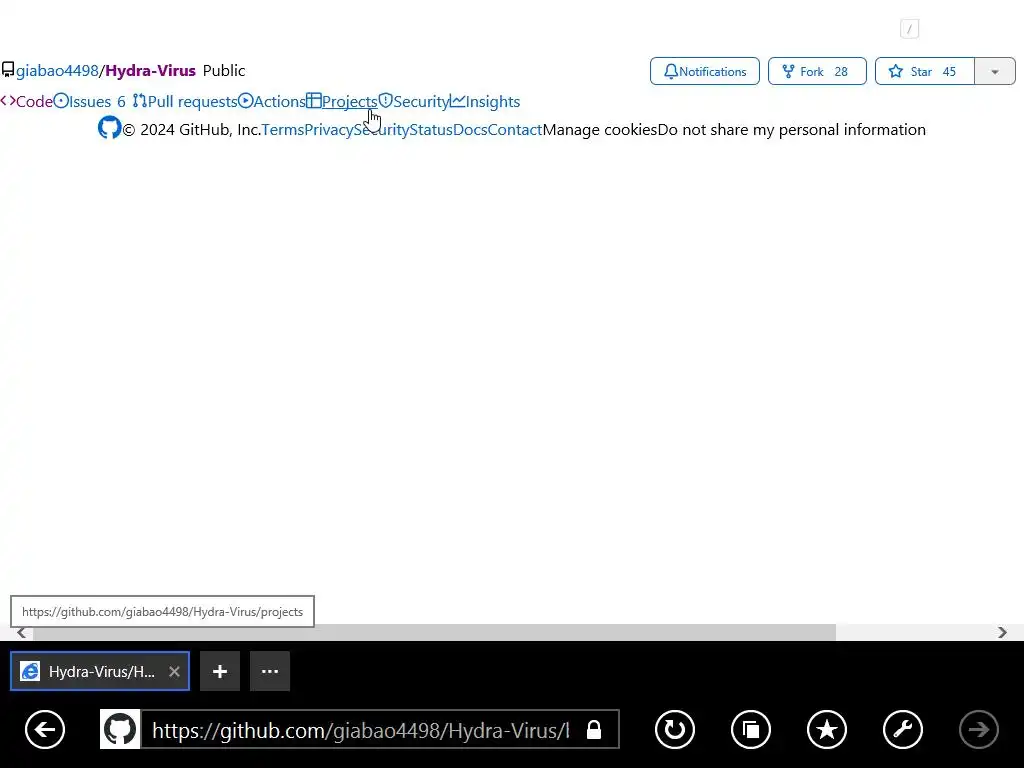The width and height of the screenshot is (1024, 768).
Task: Open a new browser tab with plus button
Action: click(x=219, y=671)
